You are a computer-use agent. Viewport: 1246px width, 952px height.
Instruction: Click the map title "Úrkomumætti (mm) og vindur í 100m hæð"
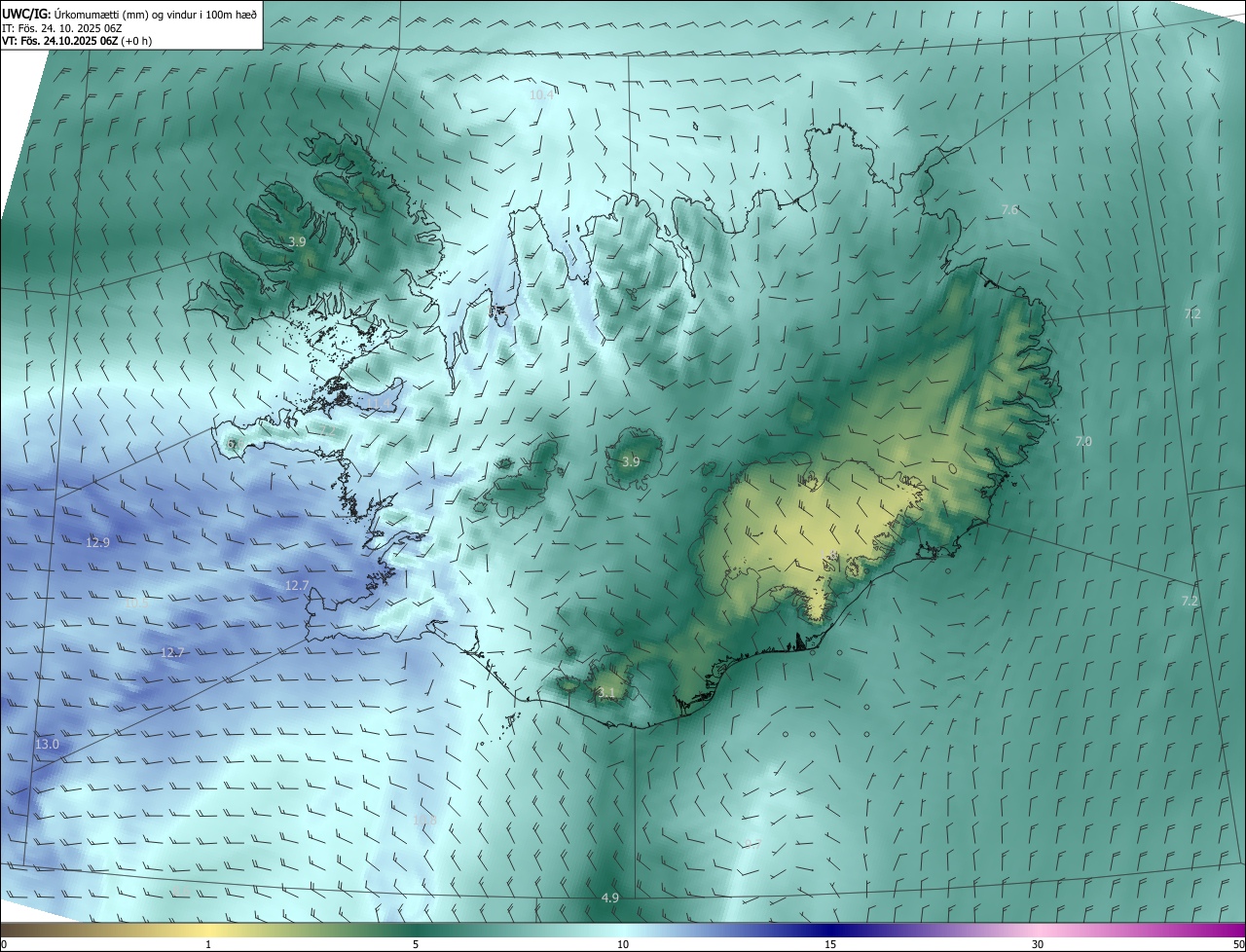pos(156,15)
